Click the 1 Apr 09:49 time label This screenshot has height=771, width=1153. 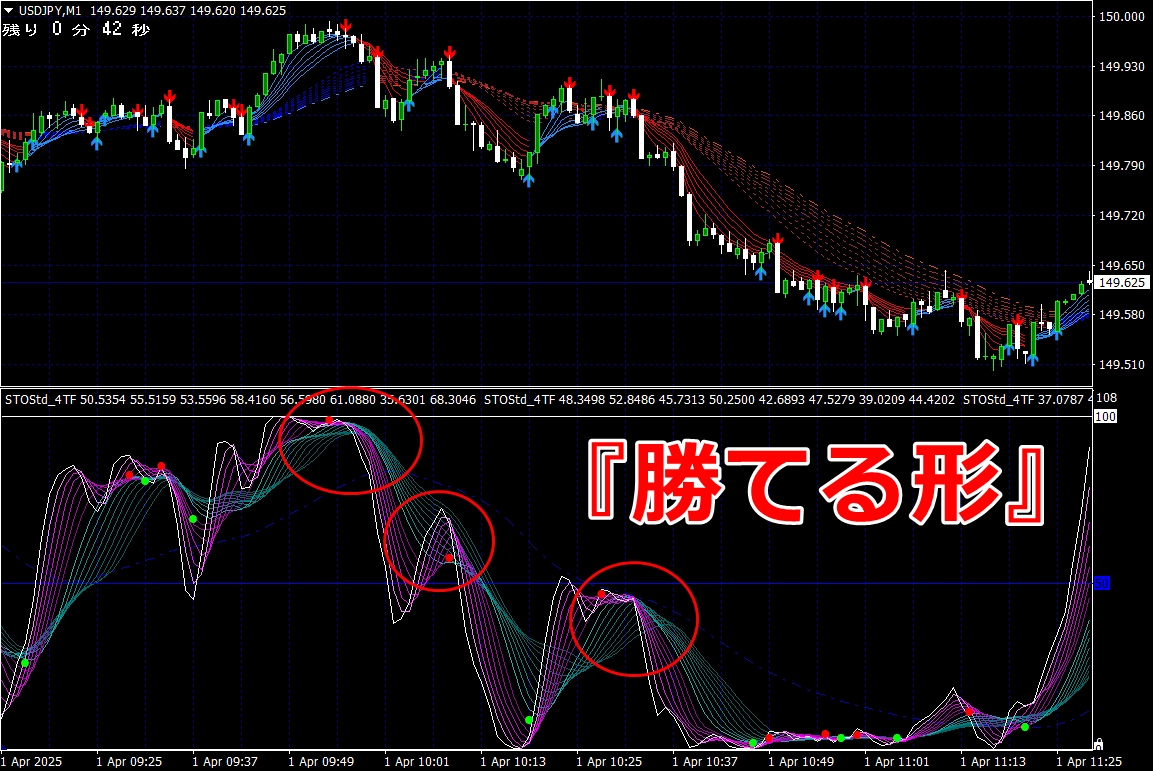pos(321,761)
